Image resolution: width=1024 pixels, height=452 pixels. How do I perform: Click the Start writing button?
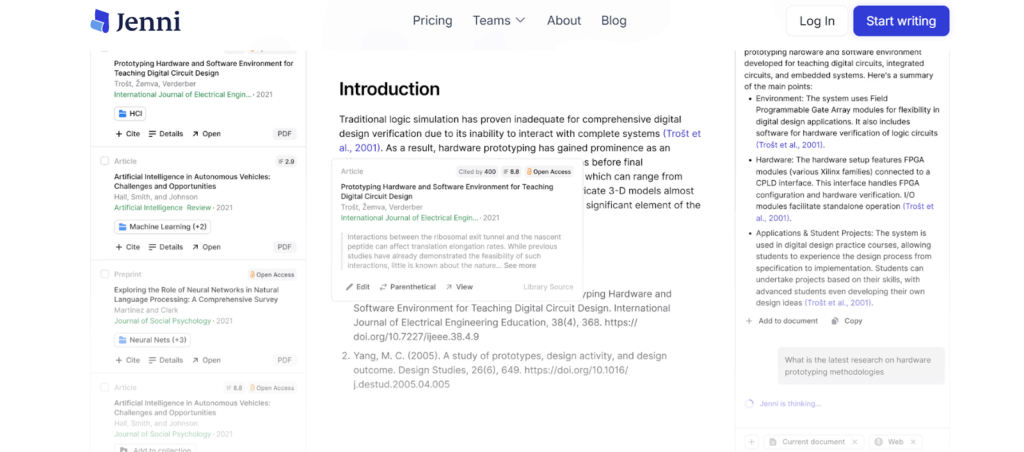pos(900,21)
